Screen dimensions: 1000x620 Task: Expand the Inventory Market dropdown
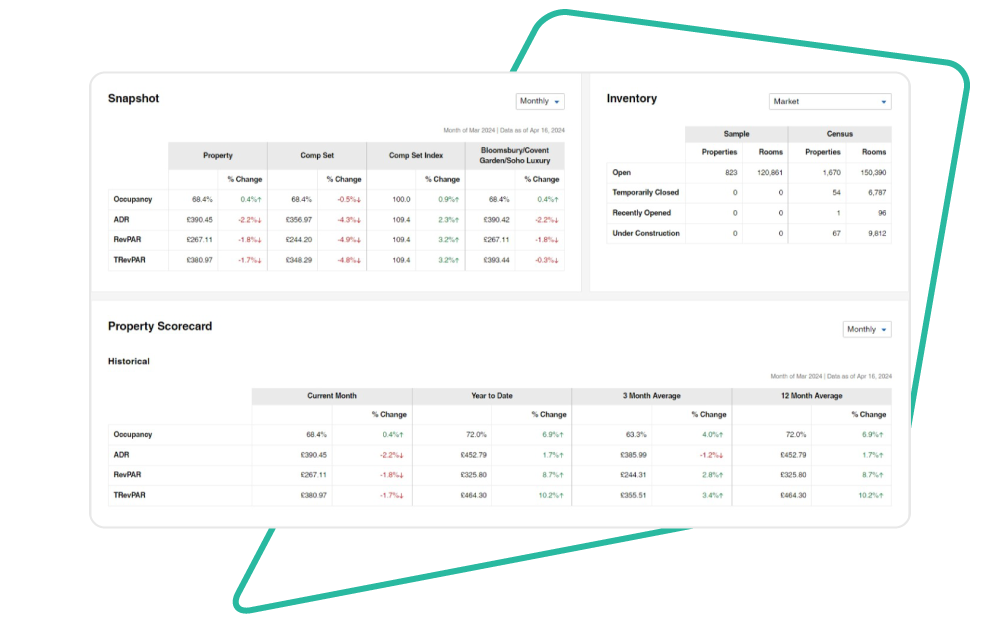click(829, 102)
